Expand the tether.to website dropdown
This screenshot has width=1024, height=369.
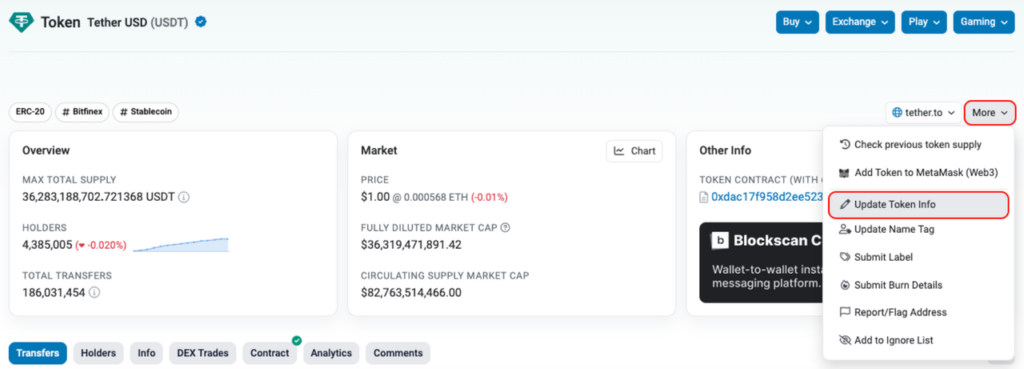[923, 112]
